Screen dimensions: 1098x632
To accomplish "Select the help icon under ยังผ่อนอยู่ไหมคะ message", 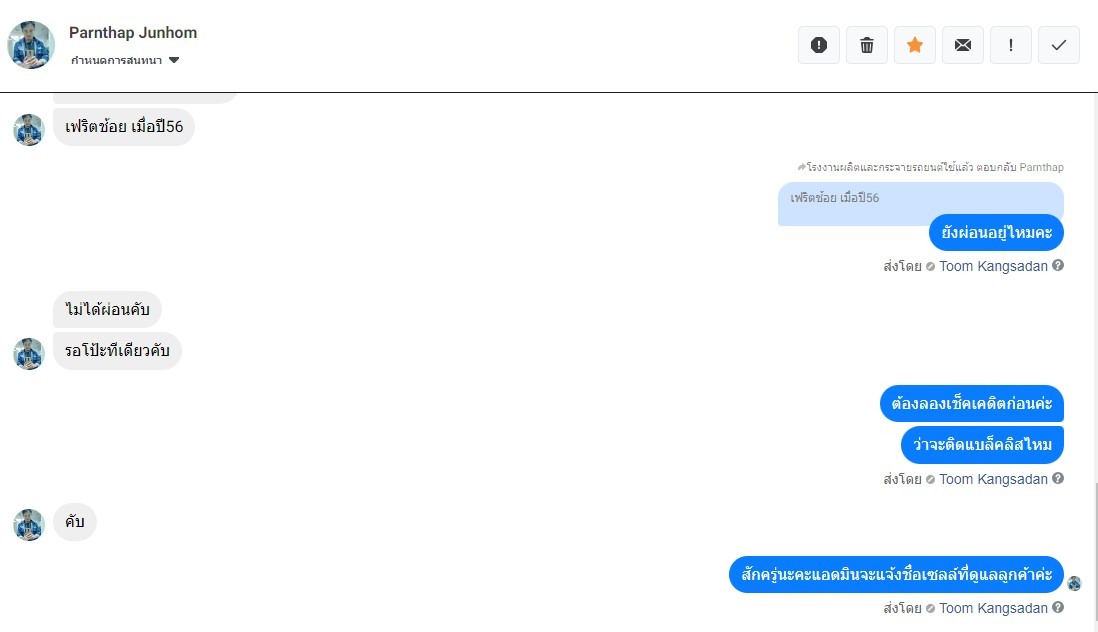I will (x=1058, y=265).
